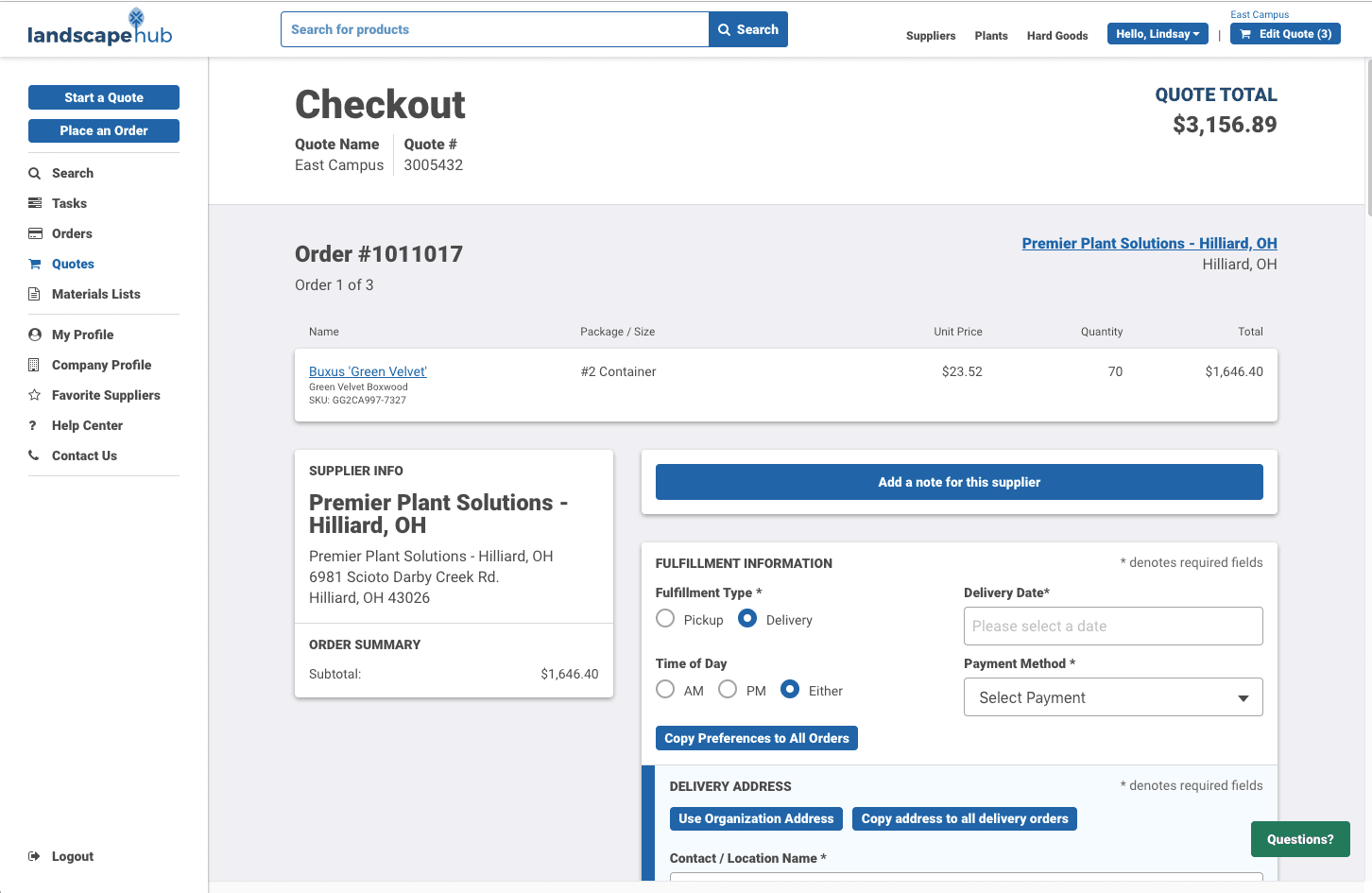The height and width of the screenshot is (893, 1372).
Task: Click Contact Us in sidebar
Action: click(84, 455)
